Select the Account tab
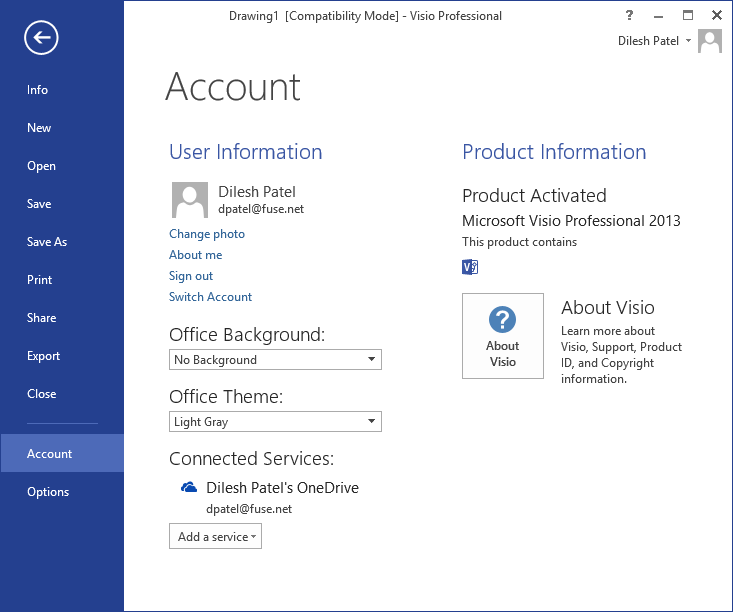 62,453
